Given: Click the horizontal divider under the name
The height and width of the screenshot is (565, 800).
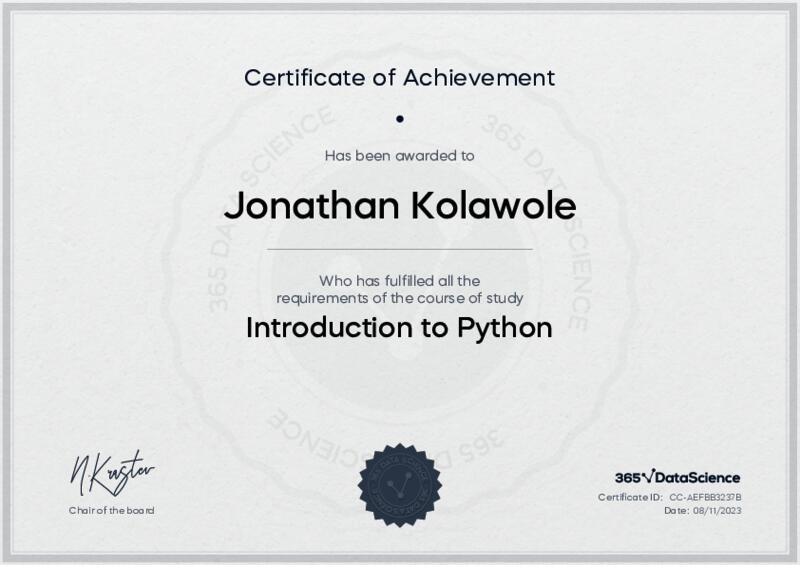Looking at the screenshot, I should [399, 249].
